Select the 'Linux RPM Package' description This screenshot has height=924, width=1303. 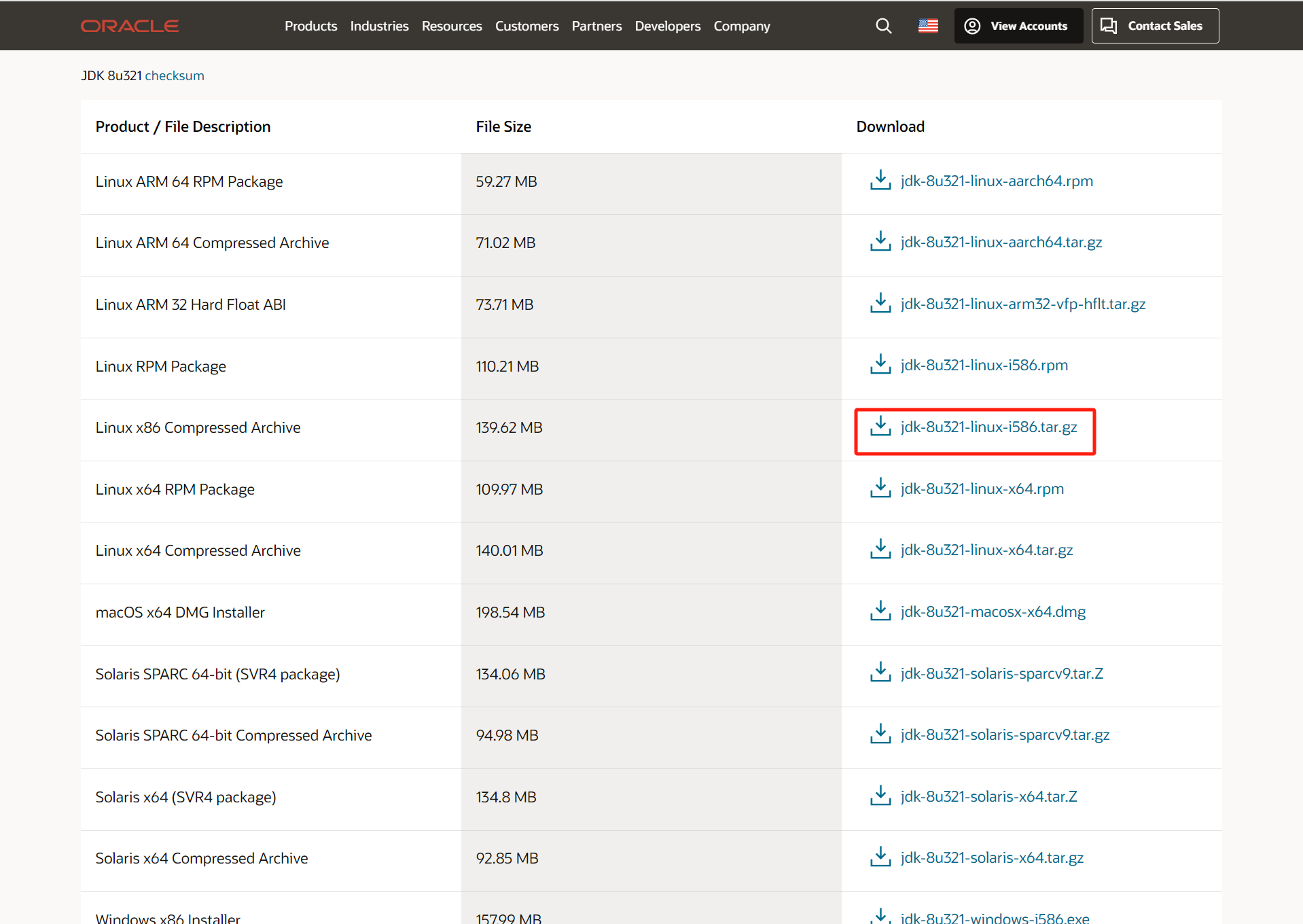pyautogui.click(x=160, y=366)
